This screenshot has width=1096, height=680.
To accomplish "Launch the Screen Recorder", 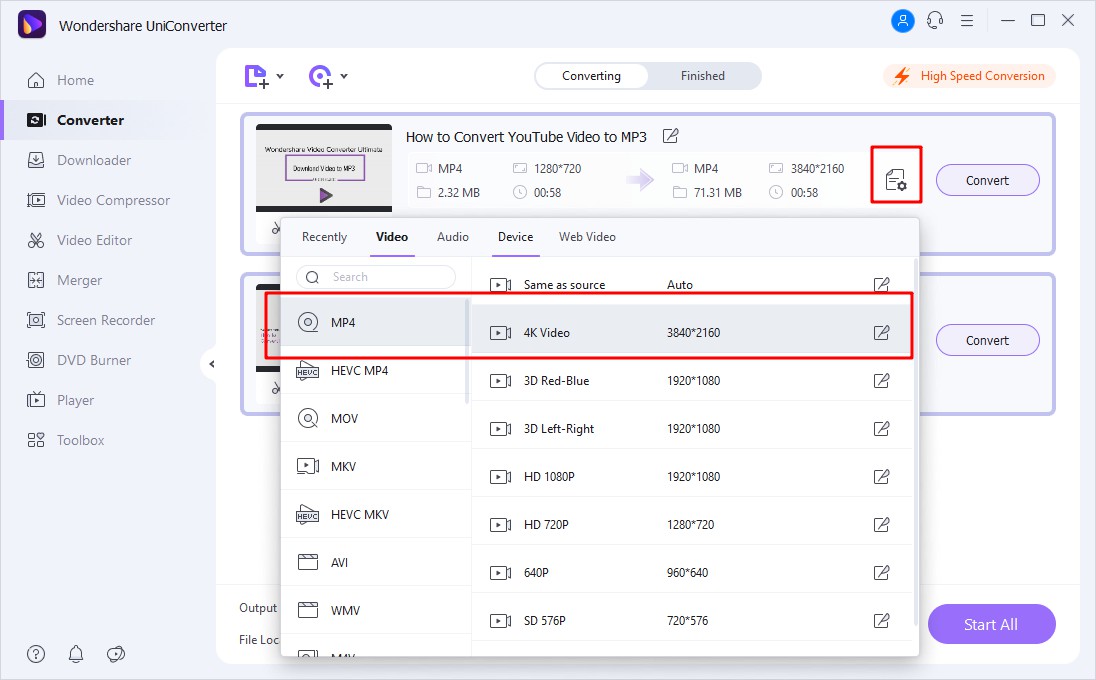I will (105, 320).
